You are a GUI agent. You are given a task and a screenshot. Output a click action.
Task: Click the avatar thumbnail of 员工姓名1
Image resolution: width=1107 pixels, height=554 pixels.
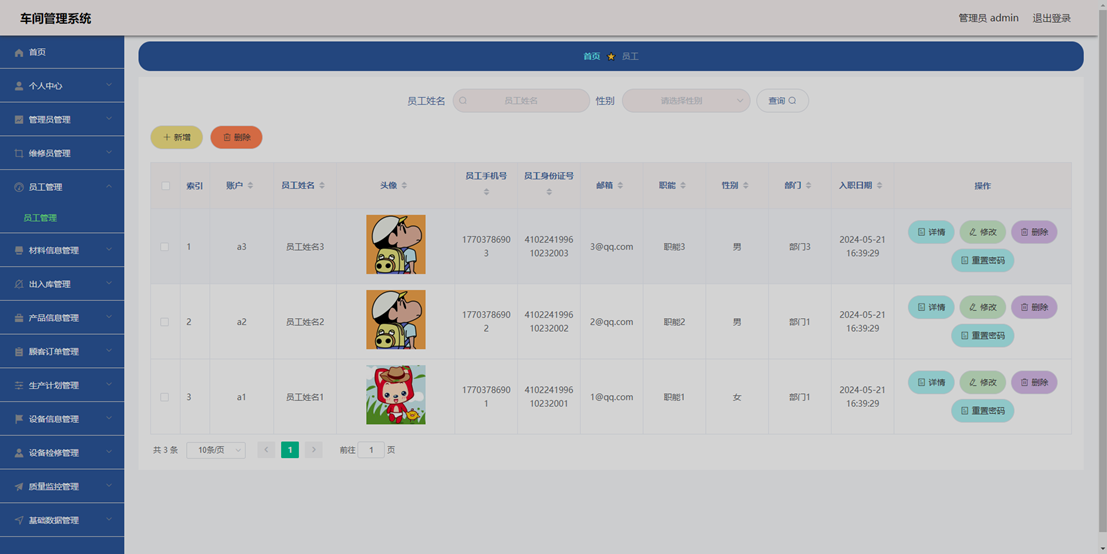[x=395, y=395]
